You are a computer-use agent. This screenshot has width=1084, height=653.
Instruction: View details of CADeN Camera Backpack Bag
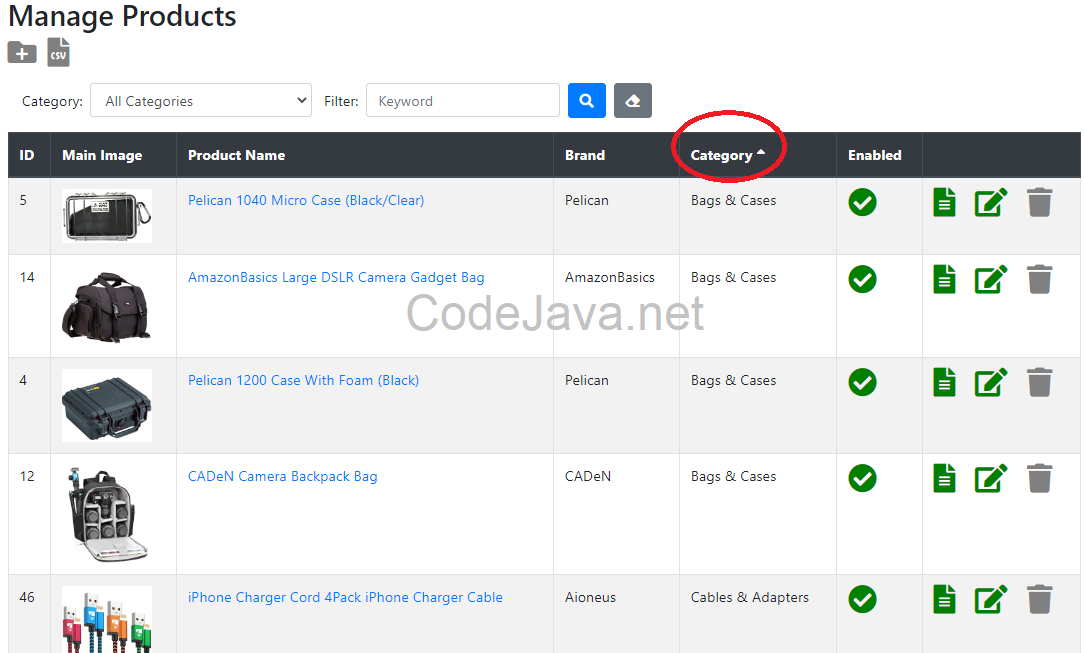[944, 478]
